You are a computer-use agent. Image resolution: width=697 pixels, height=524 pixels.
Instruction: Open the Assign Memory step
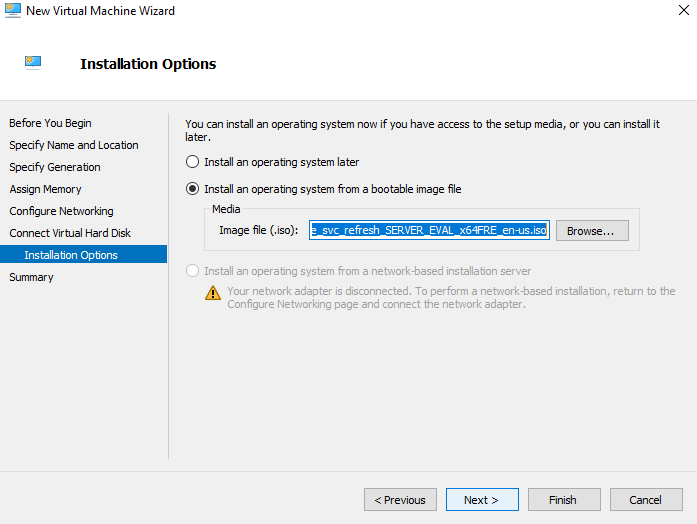tap(45, 189)
